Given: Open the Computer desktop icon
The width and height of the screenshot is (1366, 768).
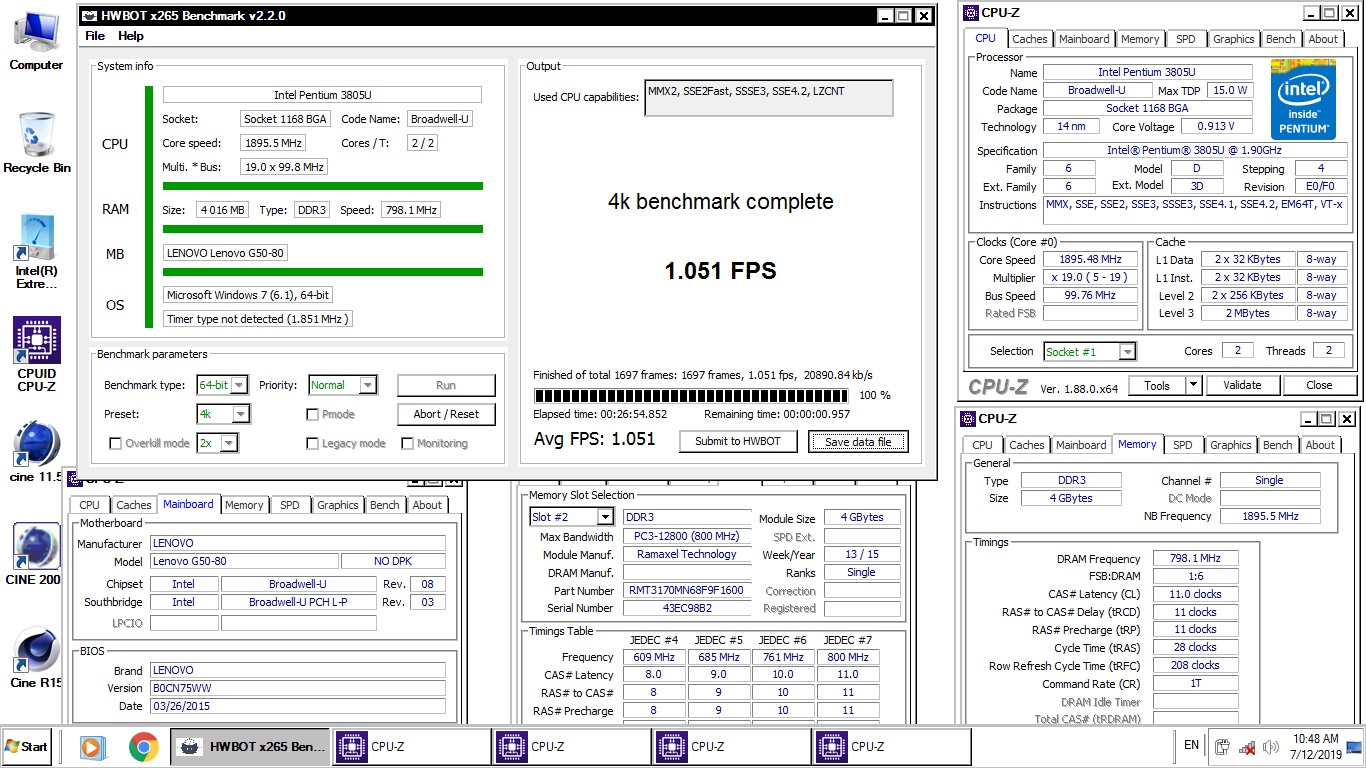Looking at the screenshot, I should click(36, 40).
